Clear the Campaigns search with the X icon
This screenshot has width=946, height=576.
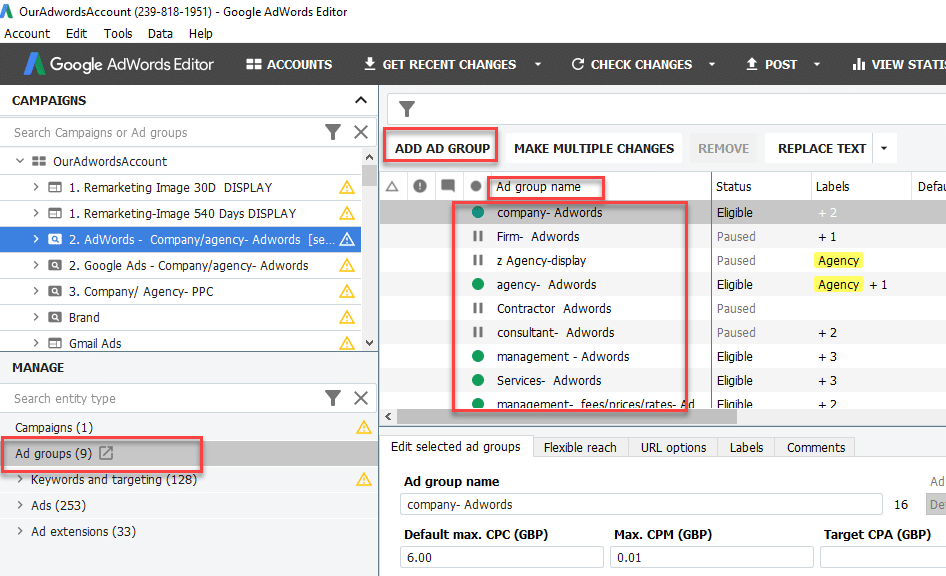361,131
